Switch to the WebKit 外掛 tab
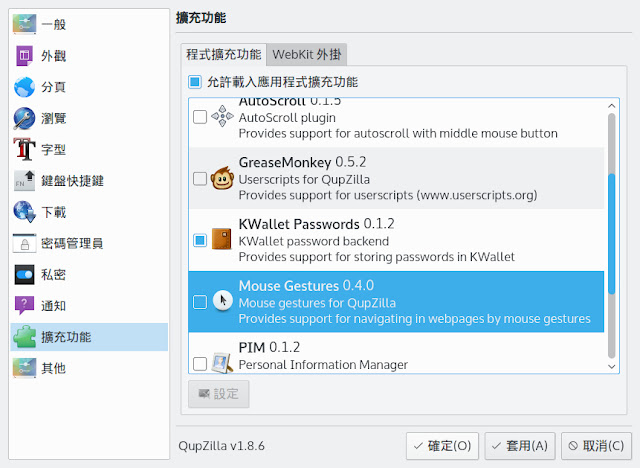 coord(308,54)
